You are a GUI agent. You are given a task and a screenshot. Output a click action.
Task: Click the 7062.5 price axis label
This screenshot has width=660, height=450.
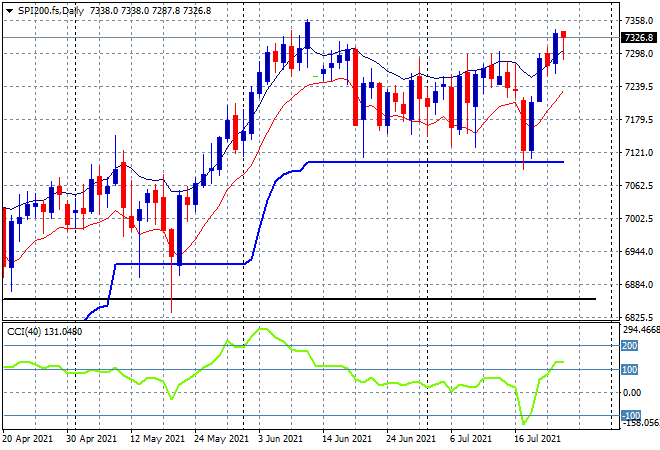point(639,186)
